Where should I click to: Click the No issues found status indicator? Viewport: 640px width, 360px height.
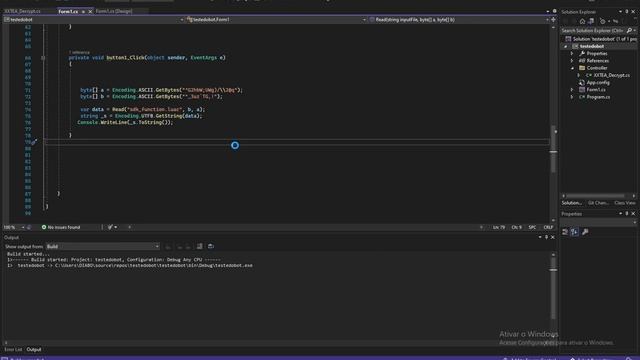61,227
